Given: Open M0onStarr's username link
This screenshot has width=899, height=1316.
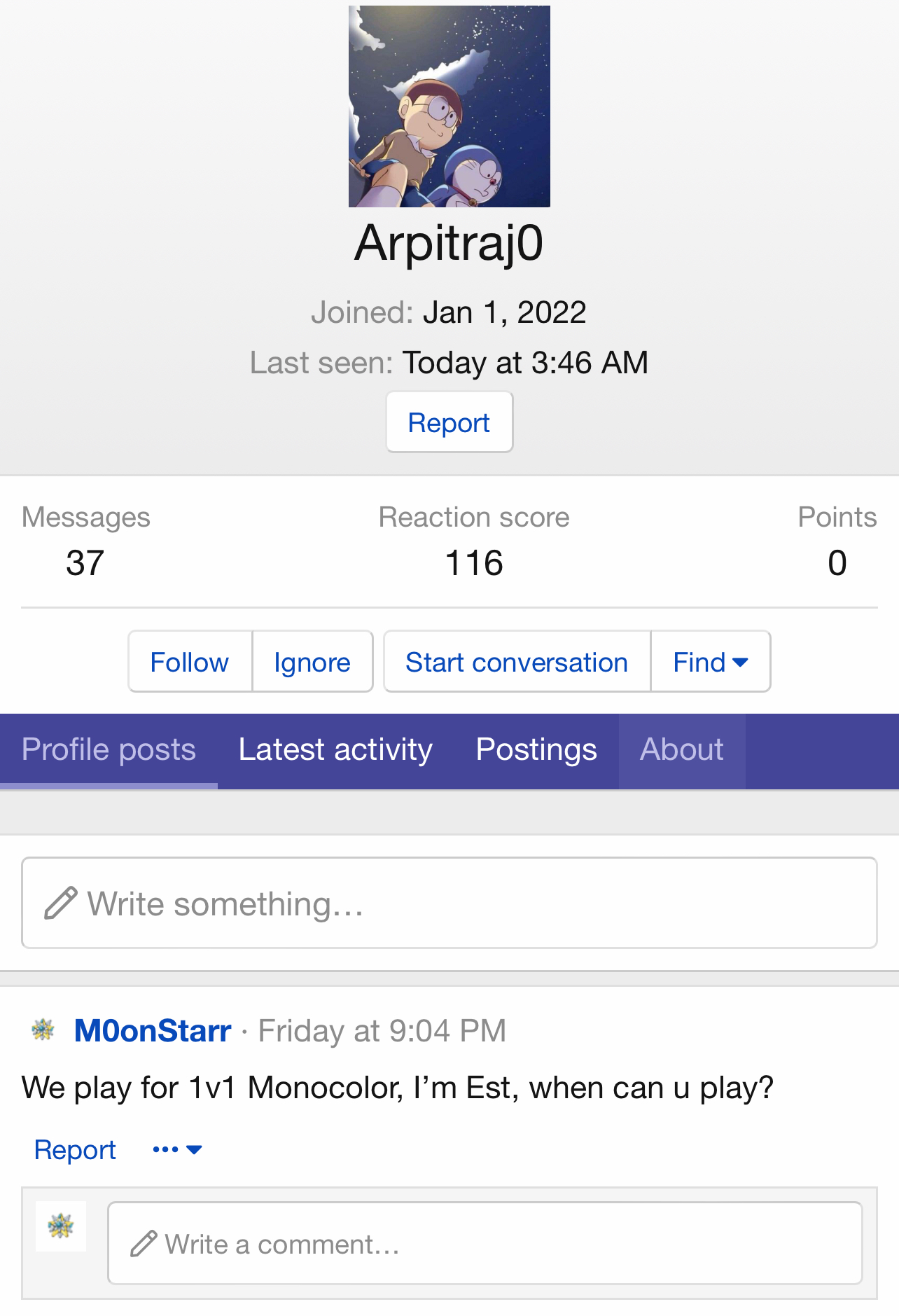Looking at the screenshot, I should 153,1031.
